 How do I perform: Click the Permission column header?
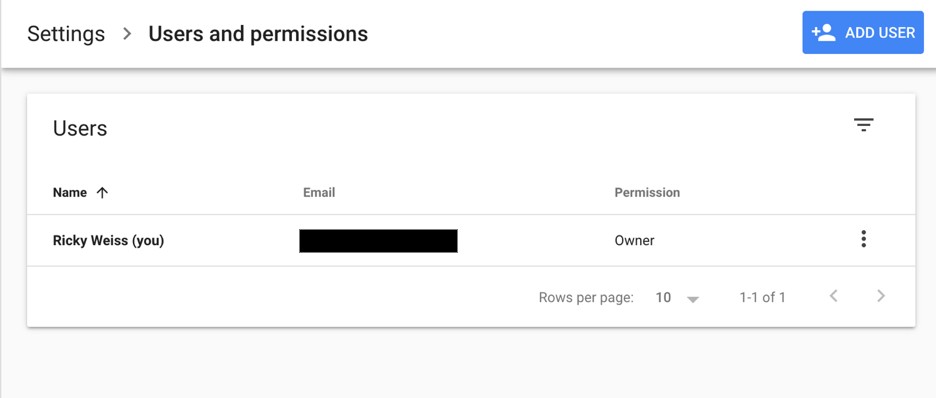tap(647, 193)
